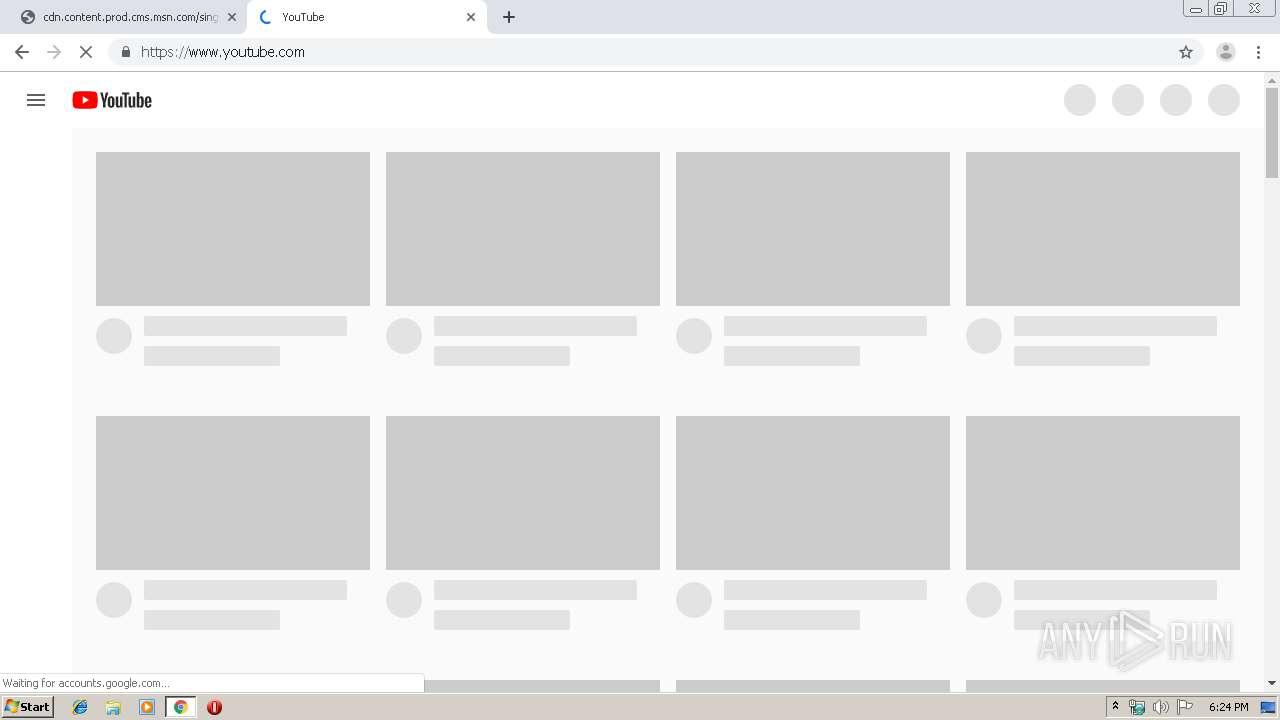This screenshot has height=720, width=1280.
Task: Open a new tab with the plus button
Action: tap(508, 17)
